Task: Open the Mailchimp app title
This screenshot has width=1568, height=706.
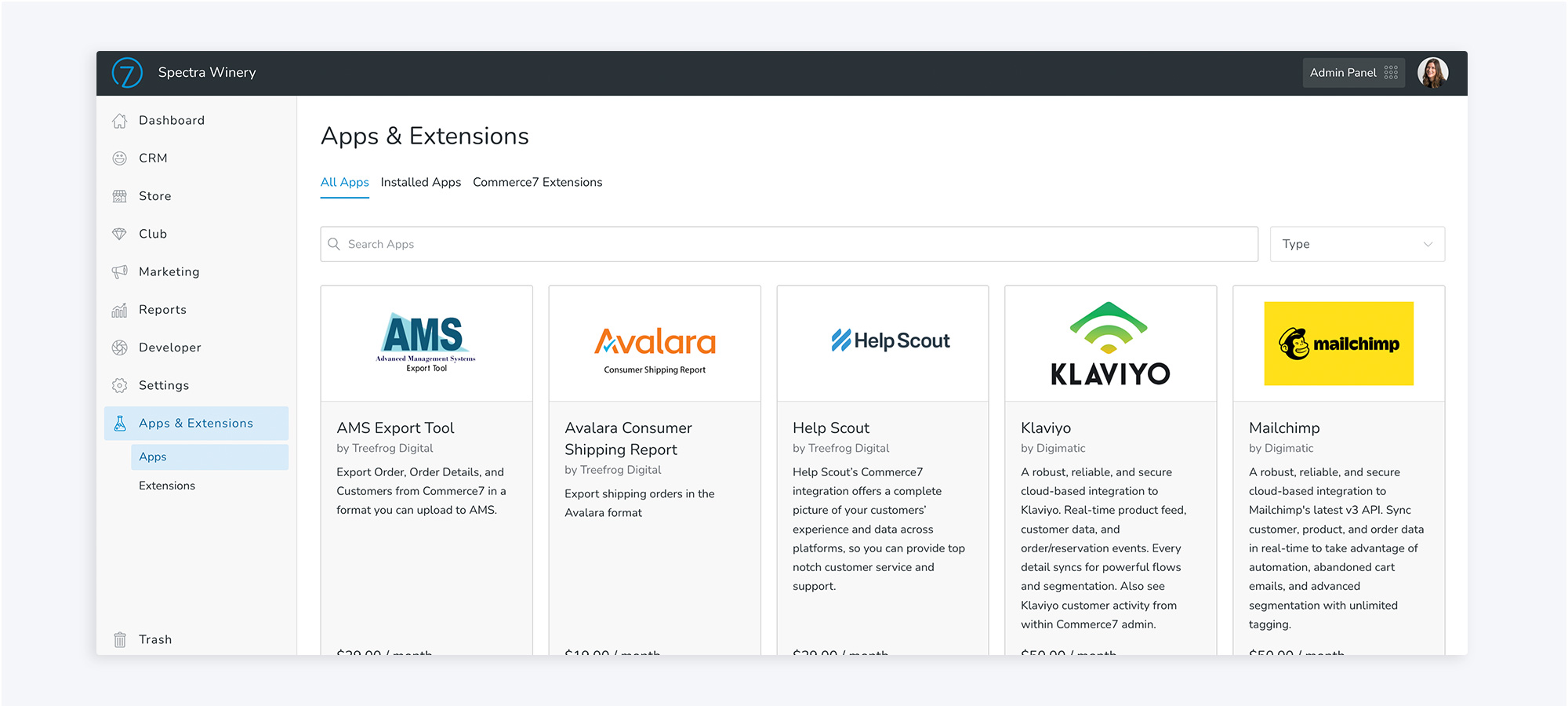Action: pos(1284,428)
